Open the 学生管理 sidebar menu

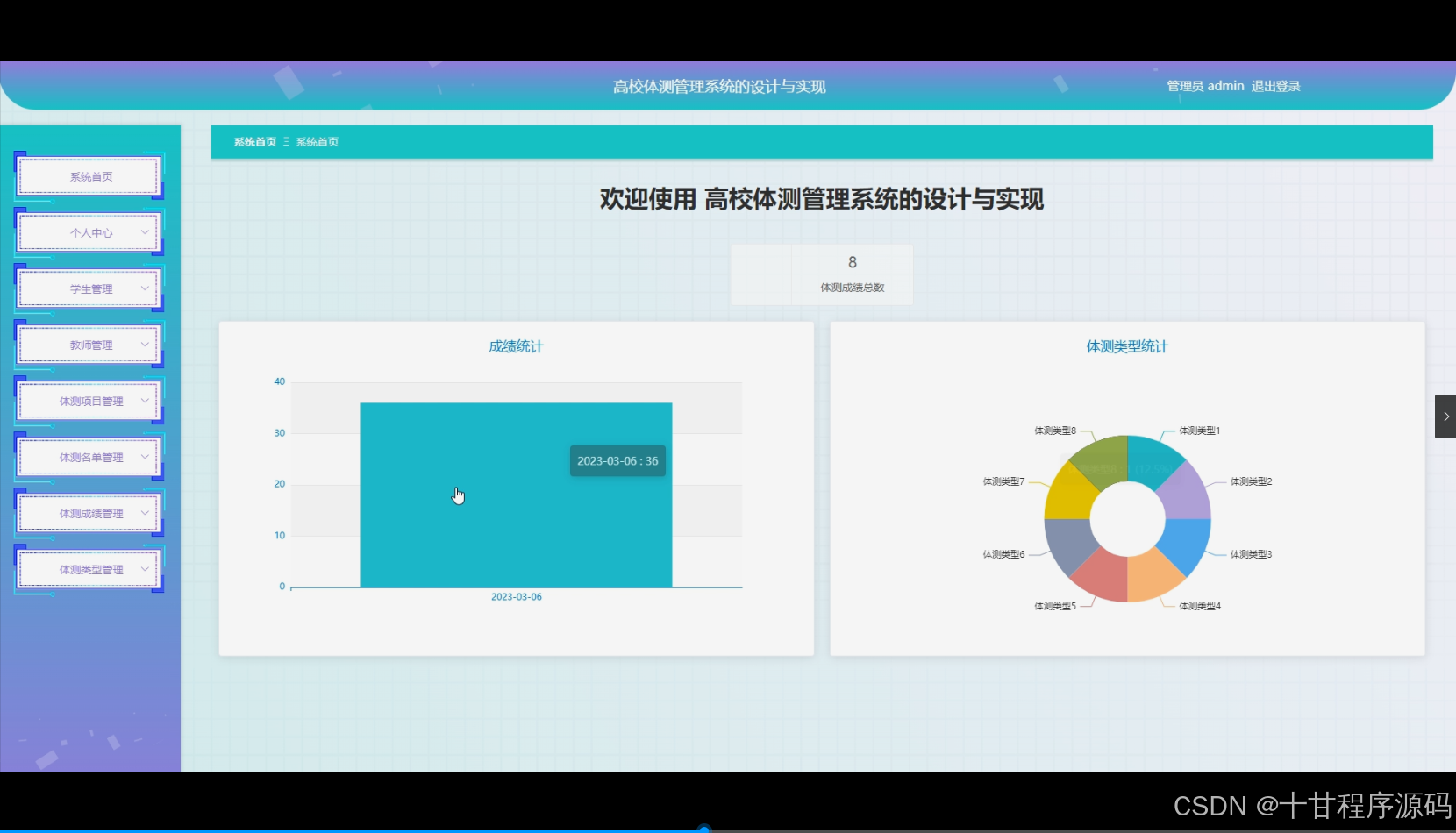[89, 288]
